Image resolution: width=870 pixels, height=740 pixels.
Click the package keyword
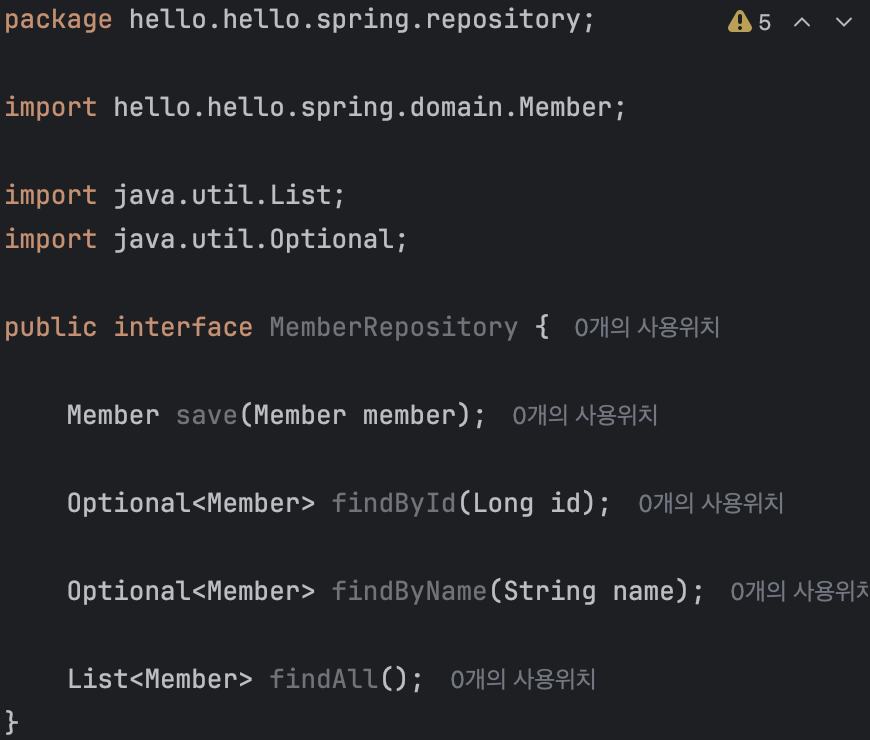[58, 21]
